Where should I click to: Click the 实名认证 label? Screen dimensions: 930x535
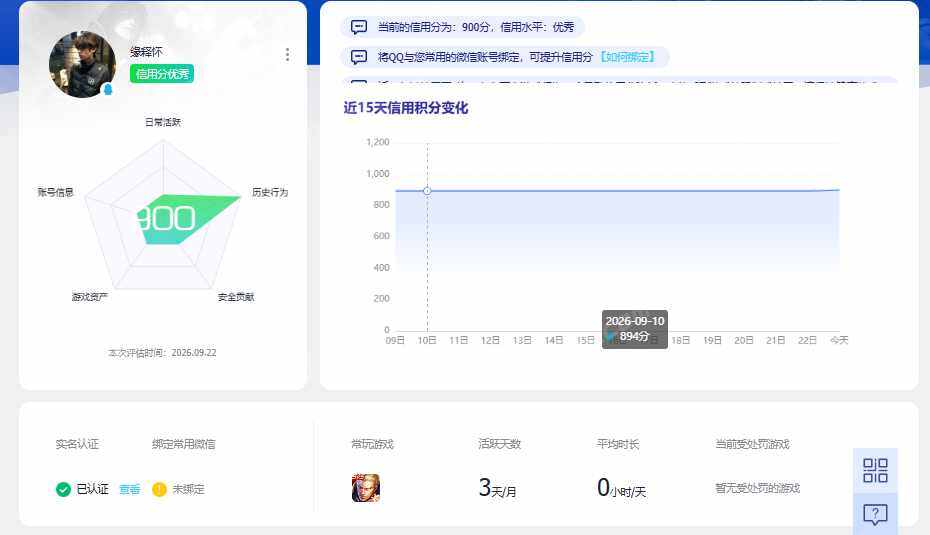(x=77, y=444)
